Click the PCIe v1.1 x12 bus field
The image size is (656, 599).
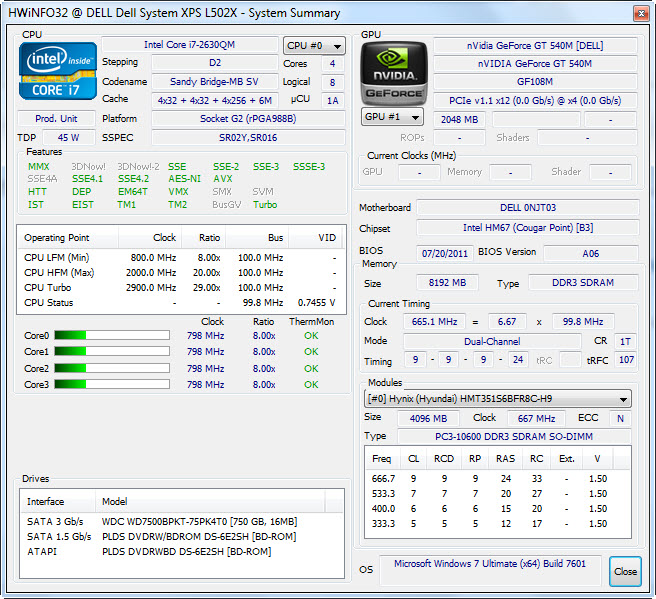535,101
